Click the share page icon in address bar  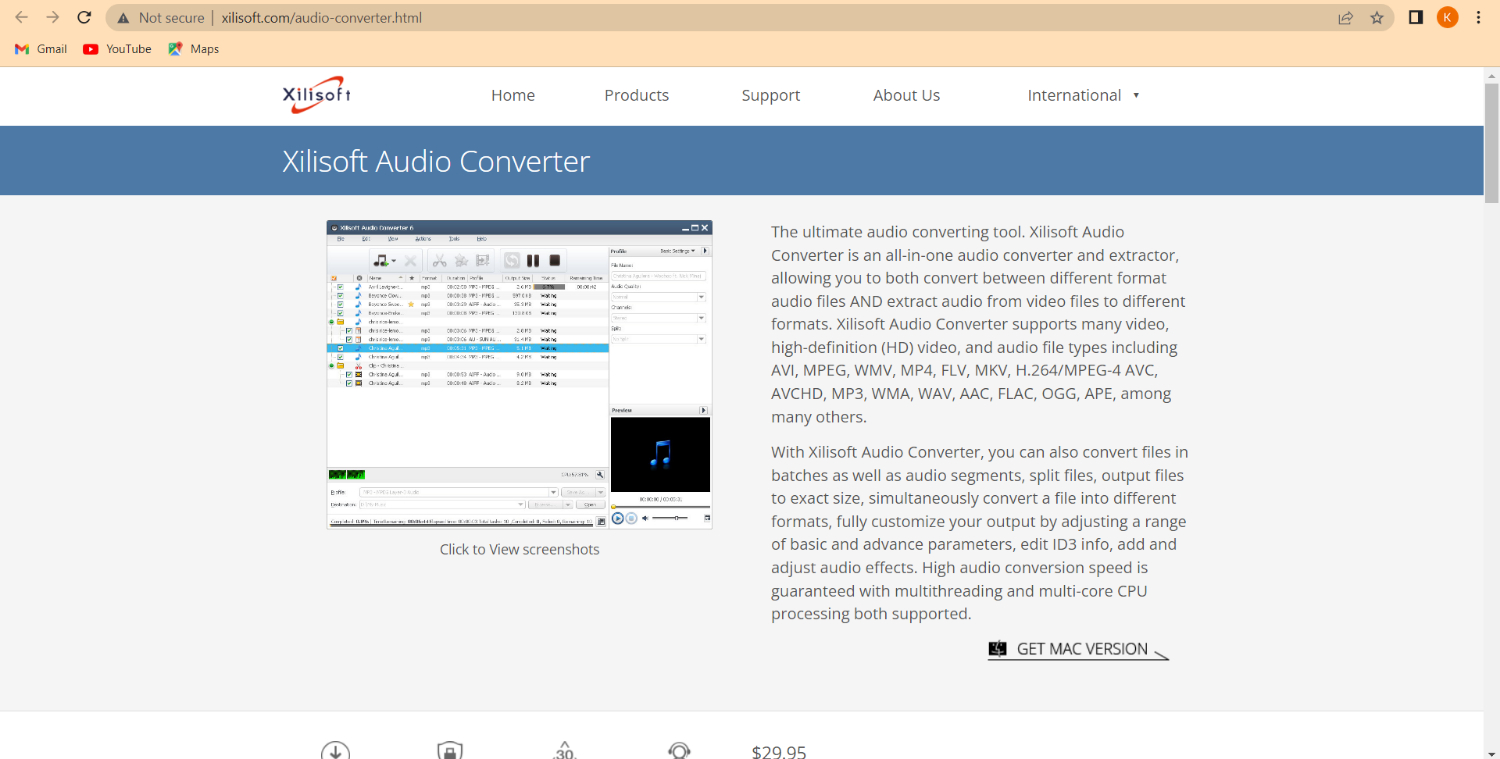coord(1346,18)
